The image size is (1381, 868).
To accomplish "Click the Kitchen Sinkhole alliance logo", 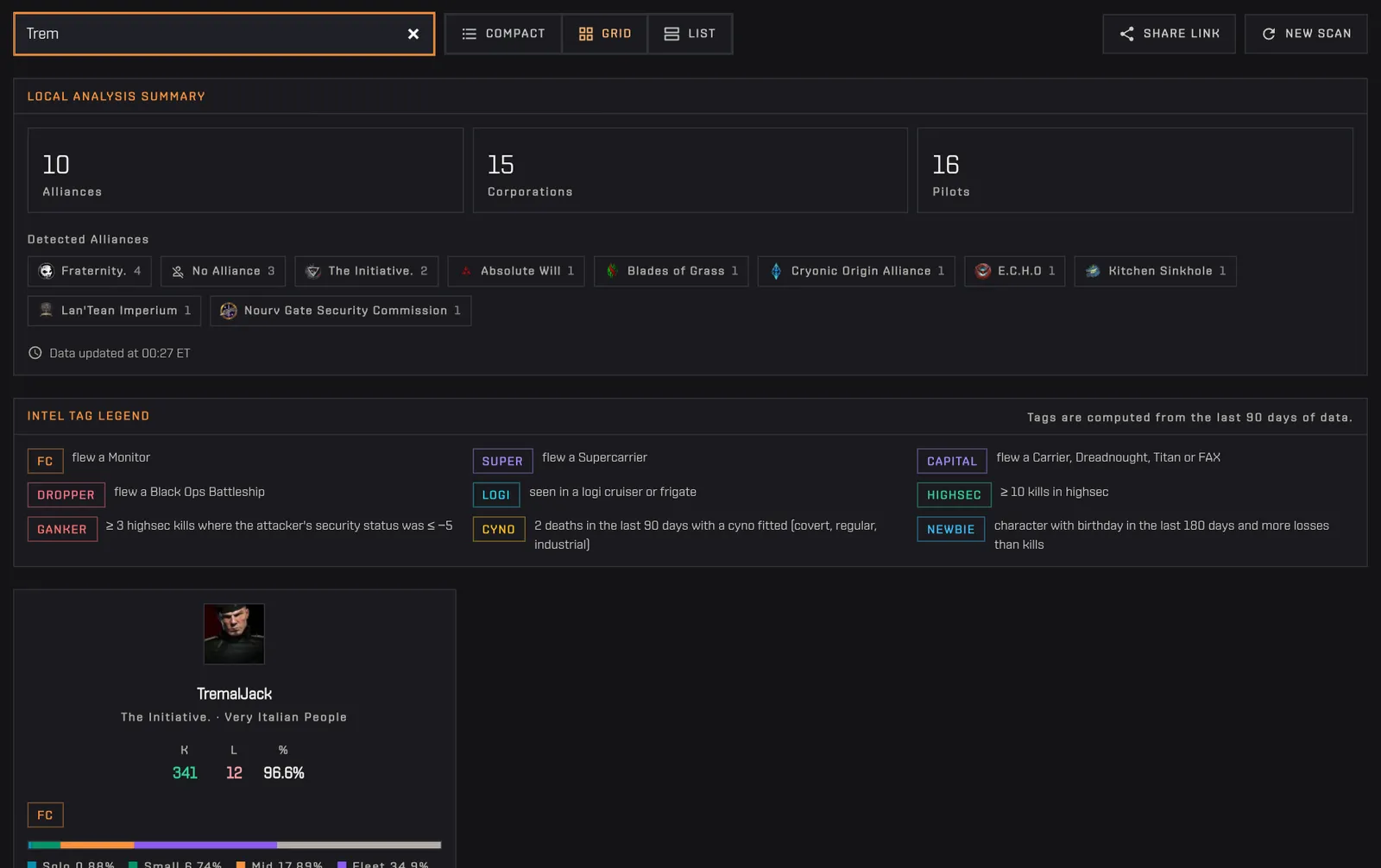I will [1093, 271].
